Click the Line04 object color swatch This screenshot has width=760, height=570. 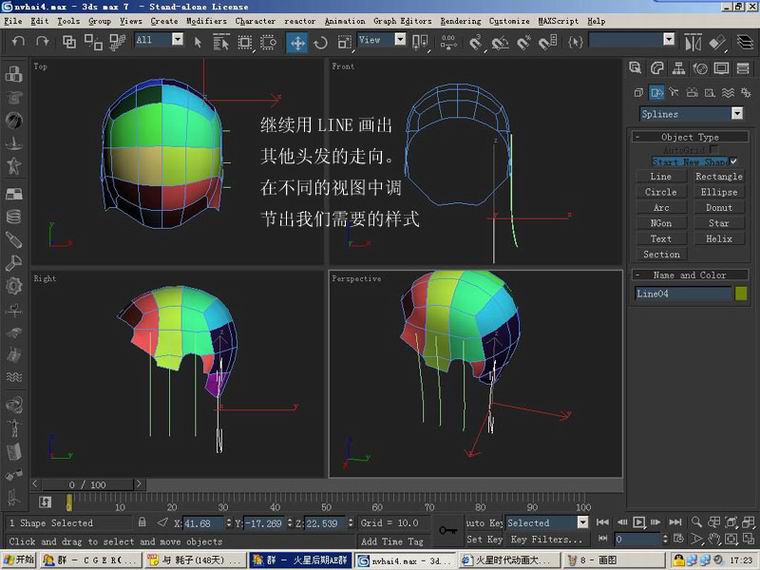(x=741, y=293)
